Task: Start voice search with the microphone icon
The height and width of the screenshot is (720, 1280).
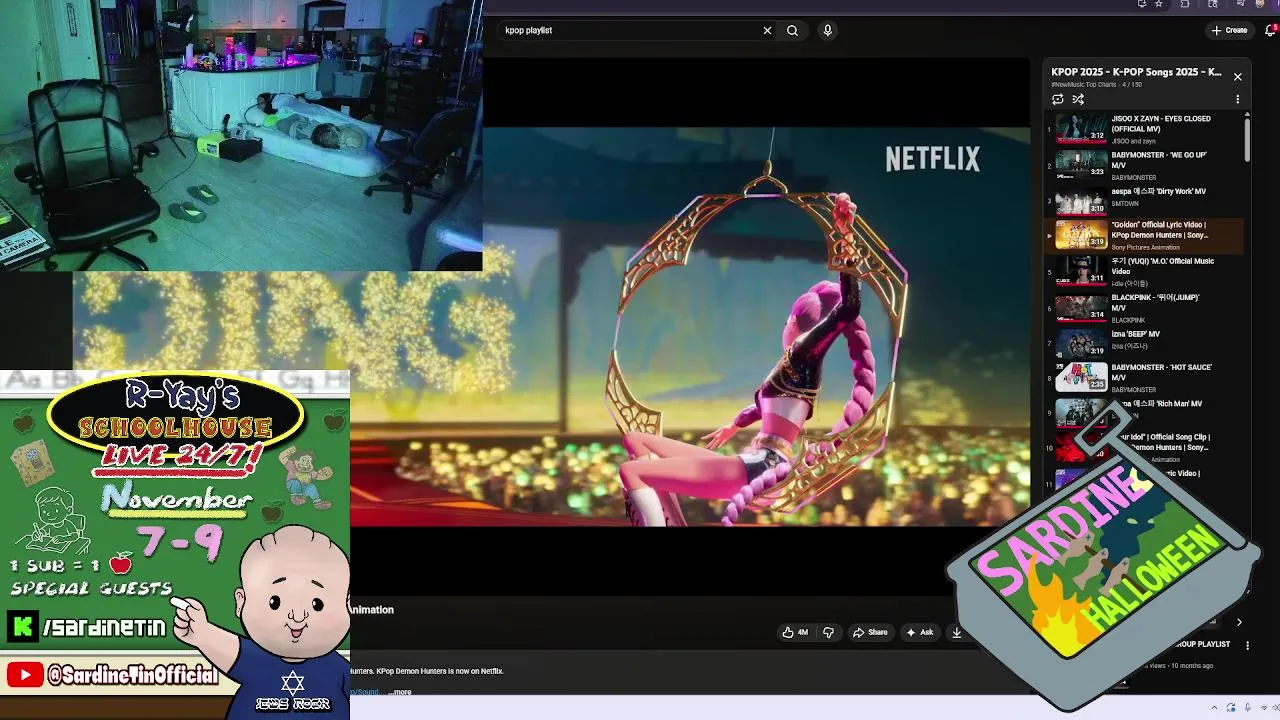Action: (x=827, y=30)
